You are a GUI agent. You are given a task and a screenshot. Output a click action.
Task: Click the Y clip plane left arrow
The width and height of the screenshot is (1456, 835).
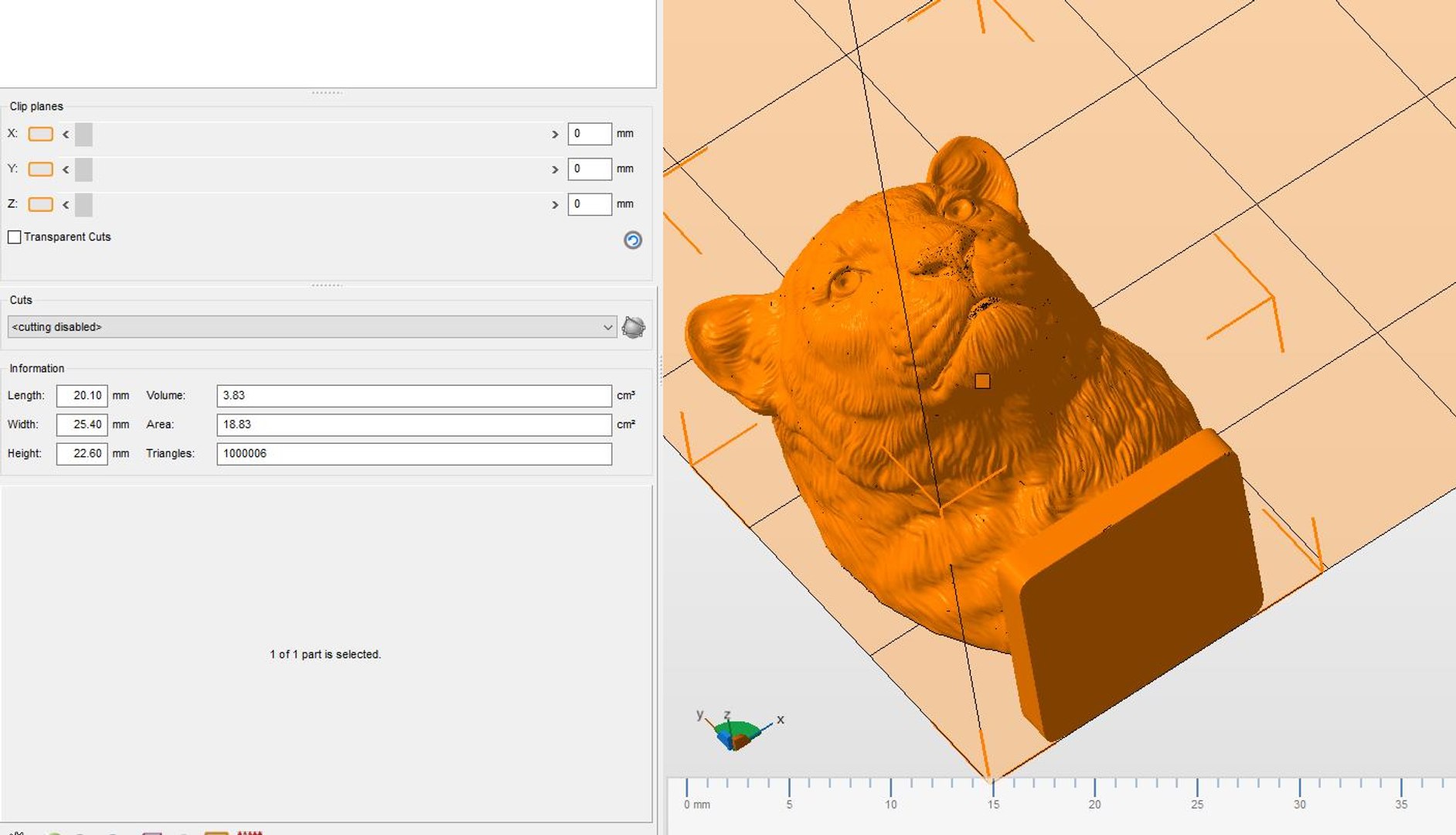[x=66, y=169]
